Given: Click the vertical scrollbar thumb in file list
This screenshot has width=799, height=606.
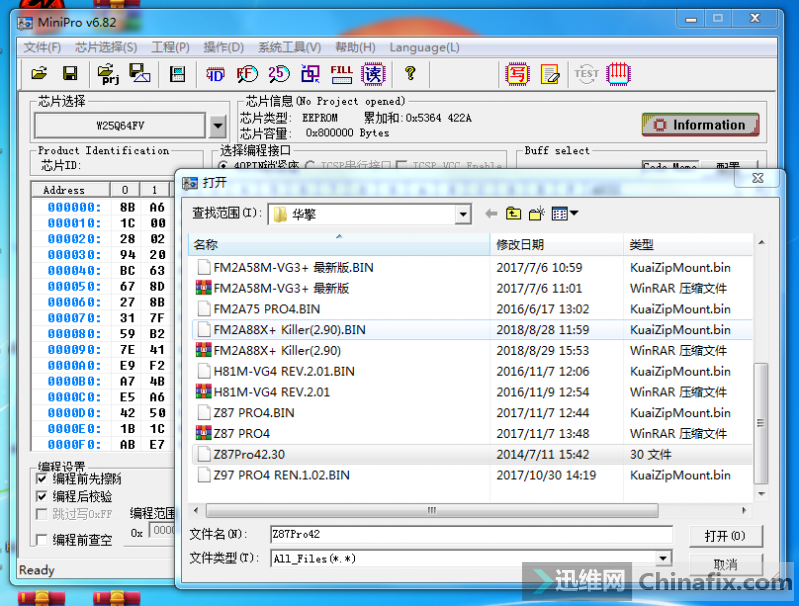Looking at the screenshot, I should coord(760,423).
